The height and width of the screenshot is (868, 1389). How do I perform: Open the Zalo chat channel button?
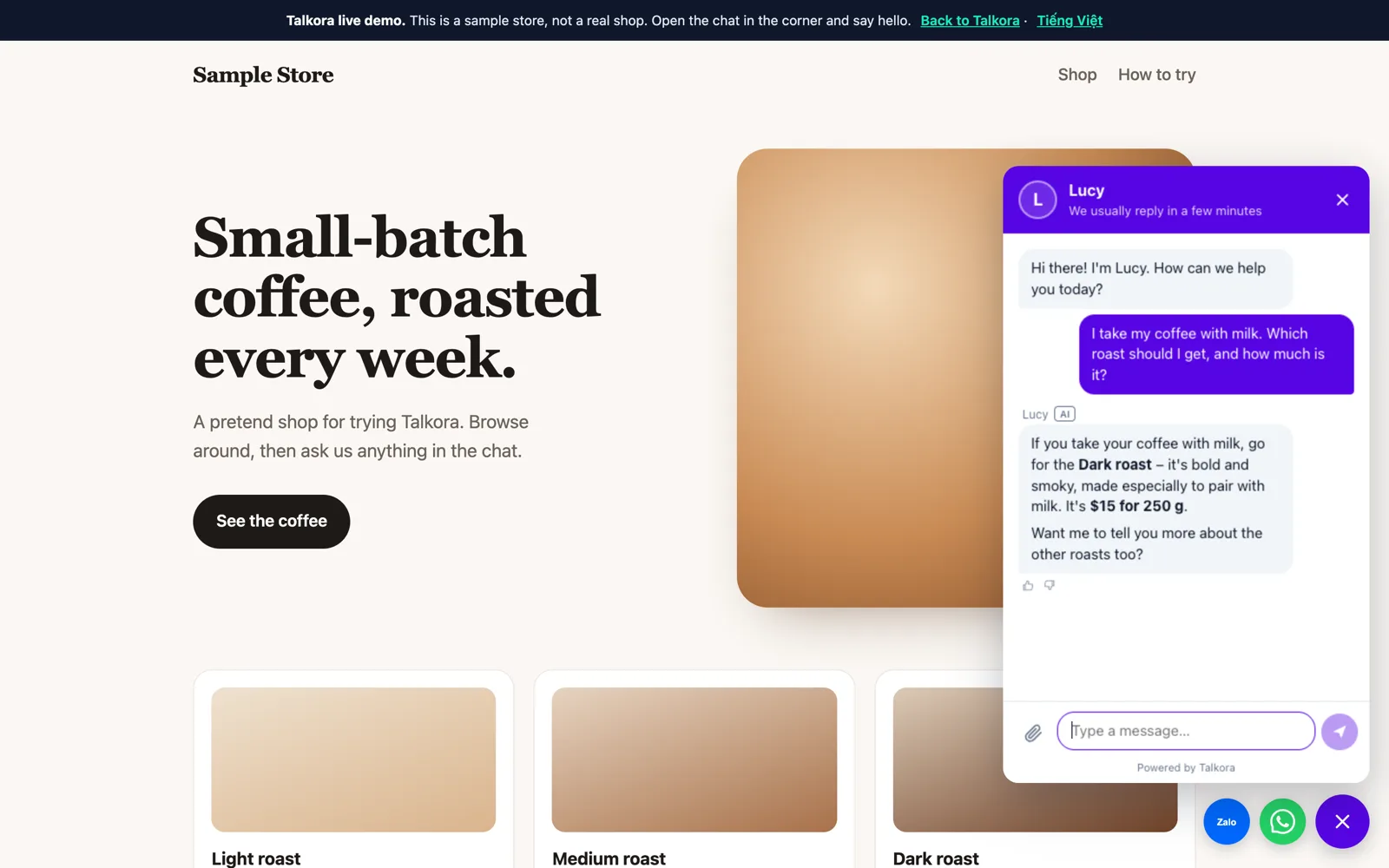coord(1226,821)
